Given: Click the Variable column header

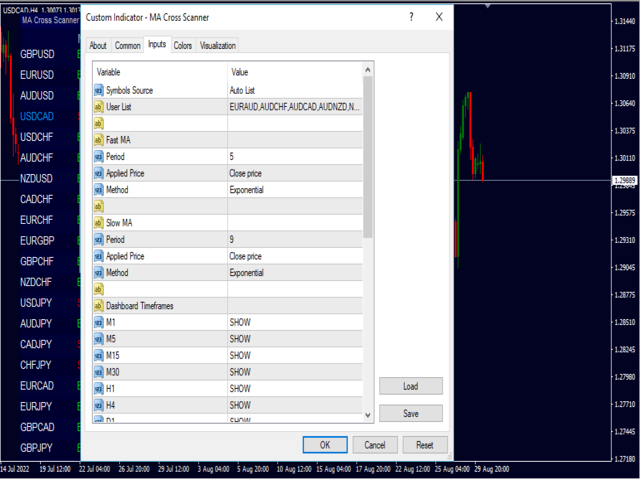Looking at the screenshot, I should tap(160, 72).
